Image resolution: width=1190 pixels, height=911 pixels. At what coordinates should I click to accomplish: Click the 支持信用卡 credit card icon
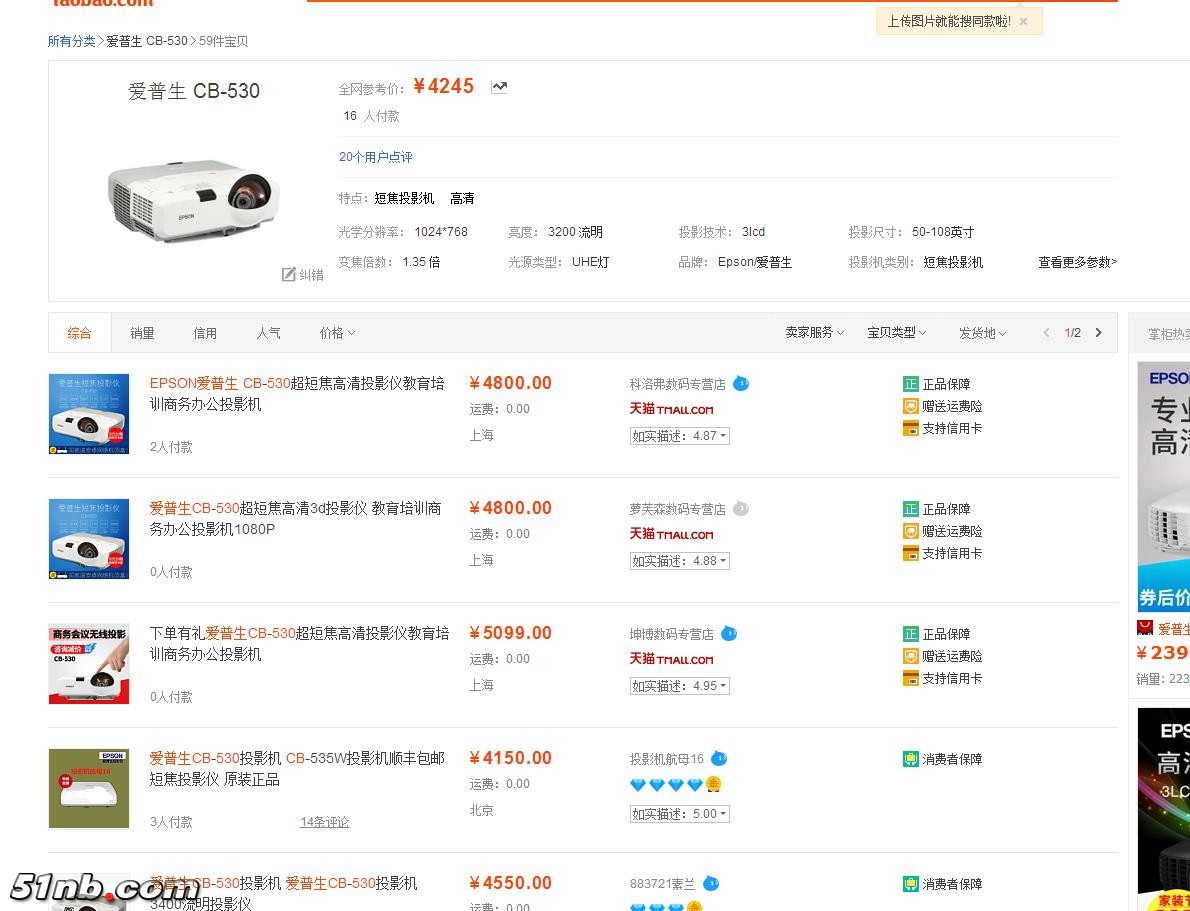(x=909, y=428)
